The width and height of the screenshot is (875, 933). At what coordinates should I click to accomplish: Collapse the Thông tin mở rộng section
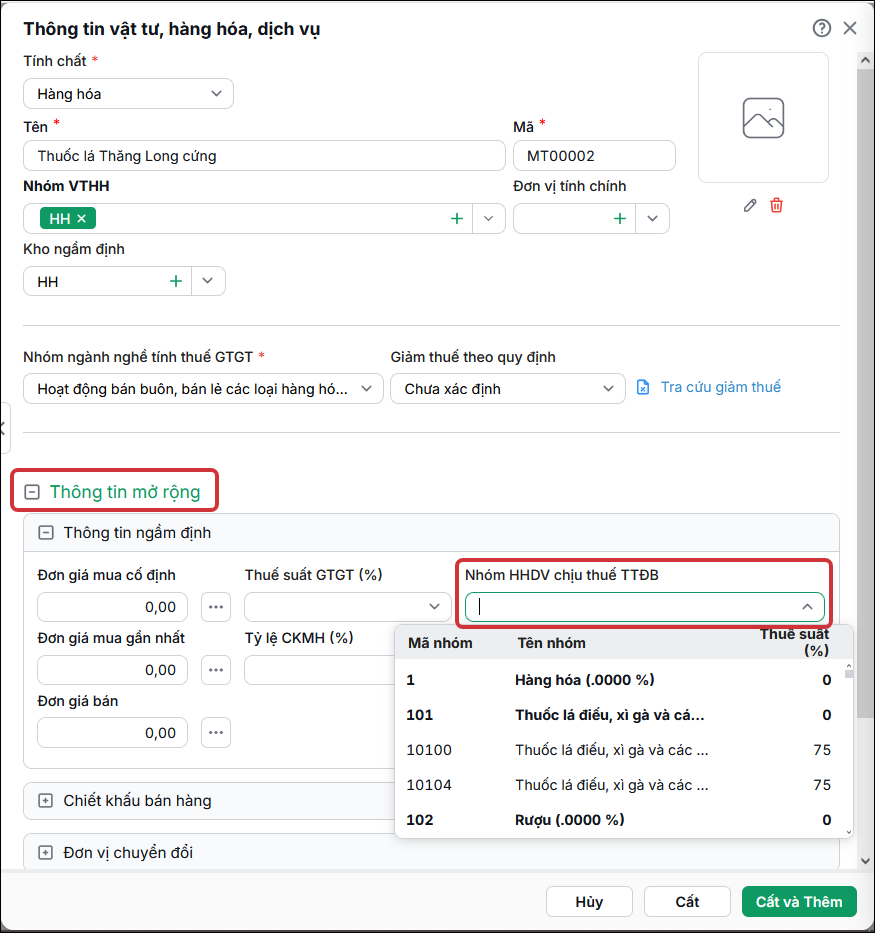32,492
